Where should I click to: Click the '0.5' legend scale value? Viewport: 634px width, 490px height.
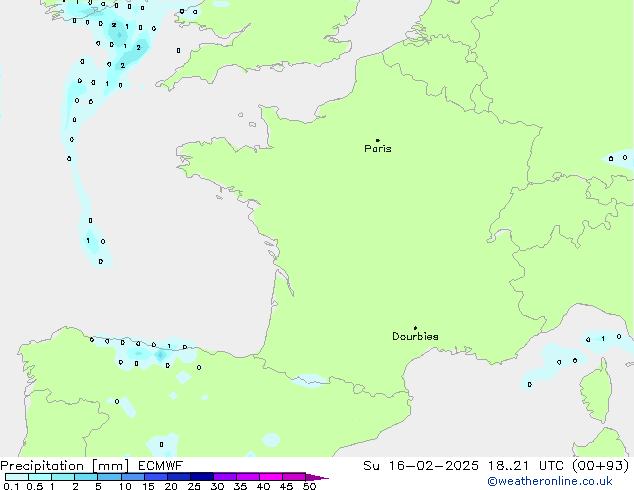35,486
